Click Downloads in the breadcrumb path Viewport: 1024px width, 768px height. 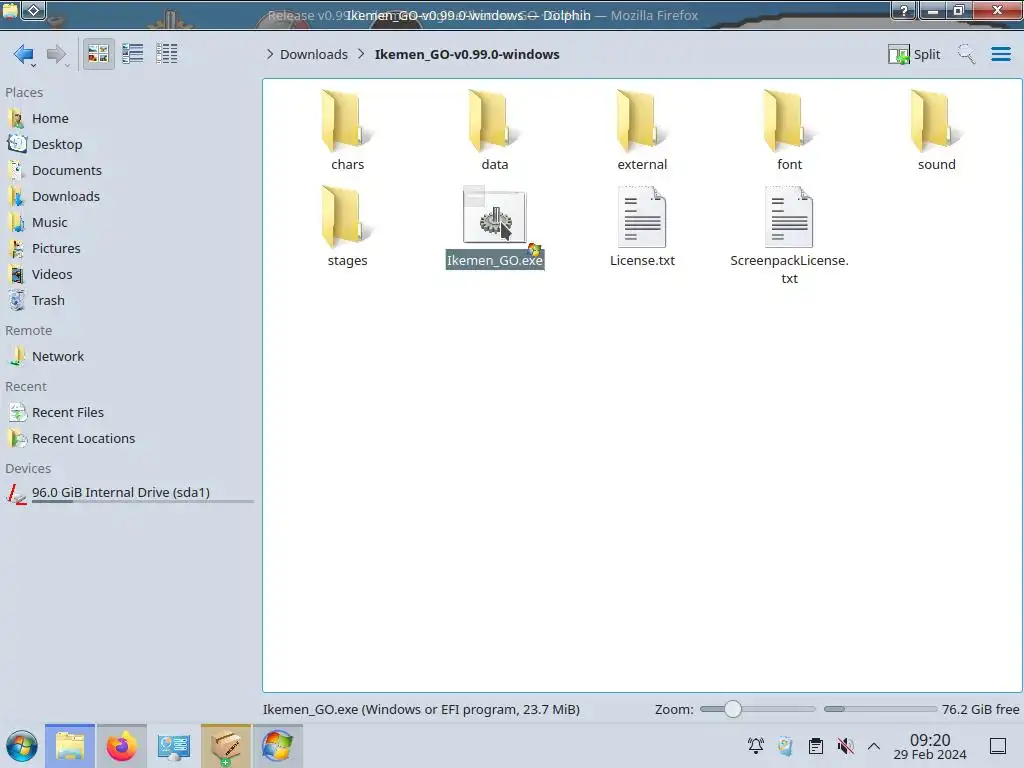314,54
